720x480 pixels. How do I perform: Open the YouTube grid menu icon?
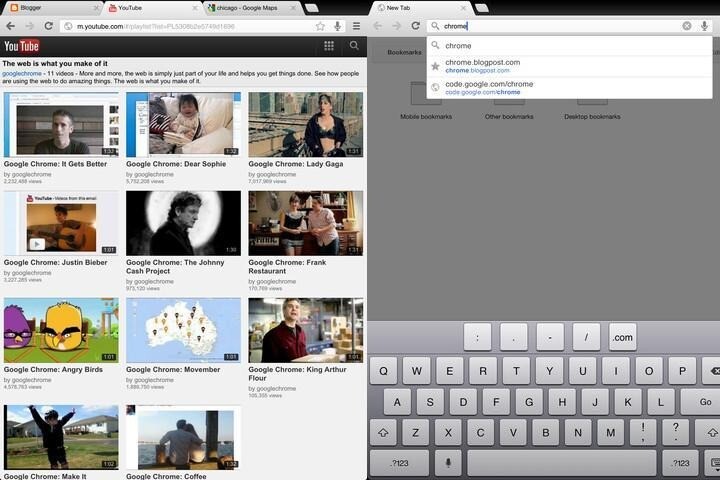click(329, 45)
